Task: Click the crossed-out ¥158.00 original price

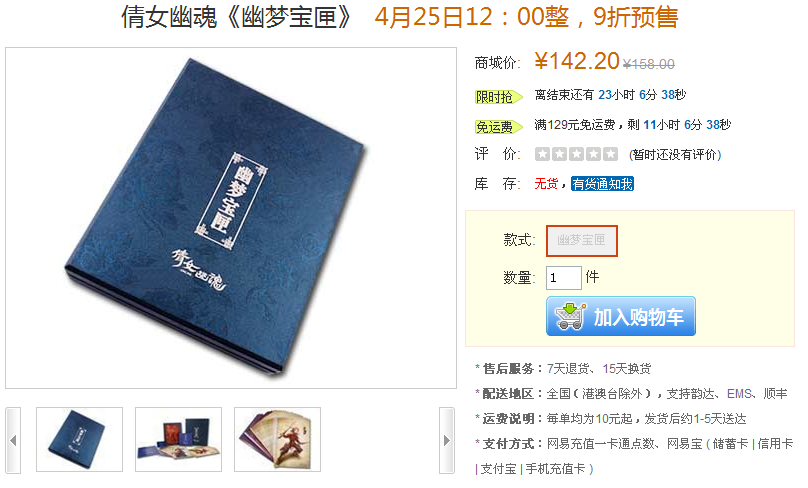Action: click(x=649, y=64)
